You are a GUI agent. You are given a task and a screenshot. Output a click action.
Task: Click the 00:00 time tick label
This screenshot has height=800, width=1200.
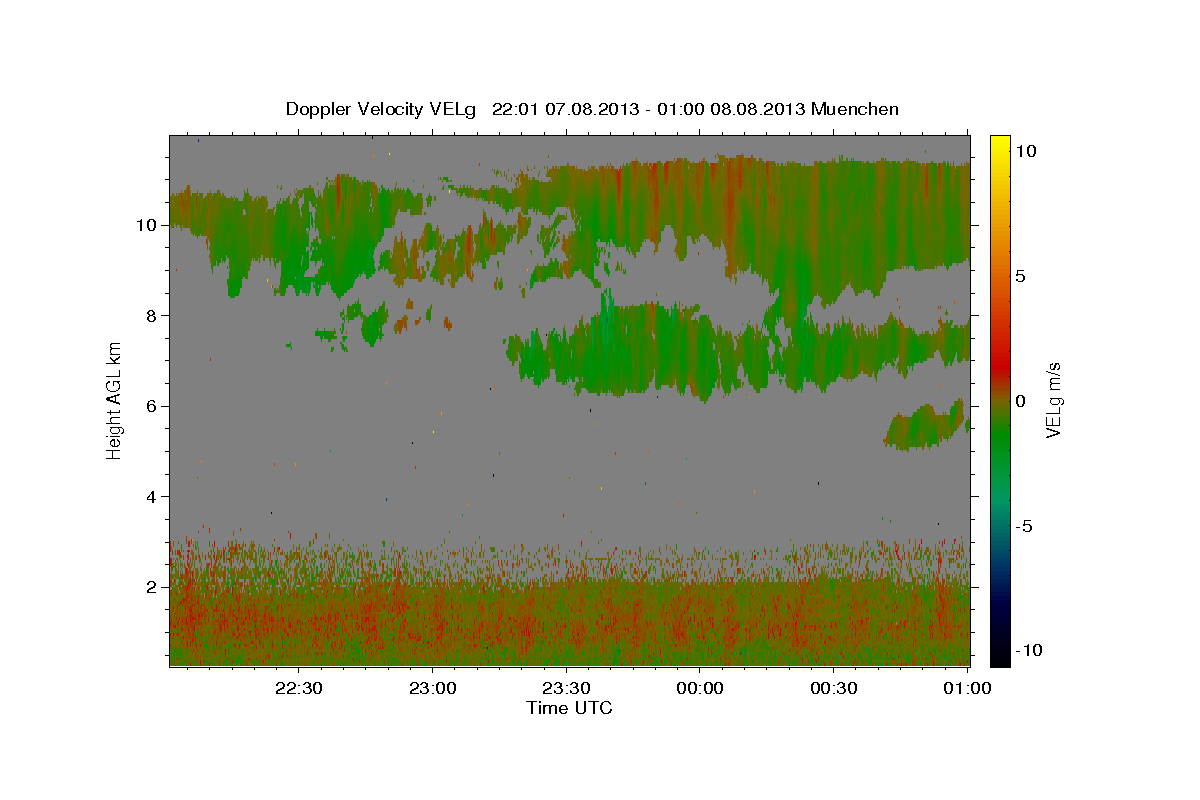699,688
